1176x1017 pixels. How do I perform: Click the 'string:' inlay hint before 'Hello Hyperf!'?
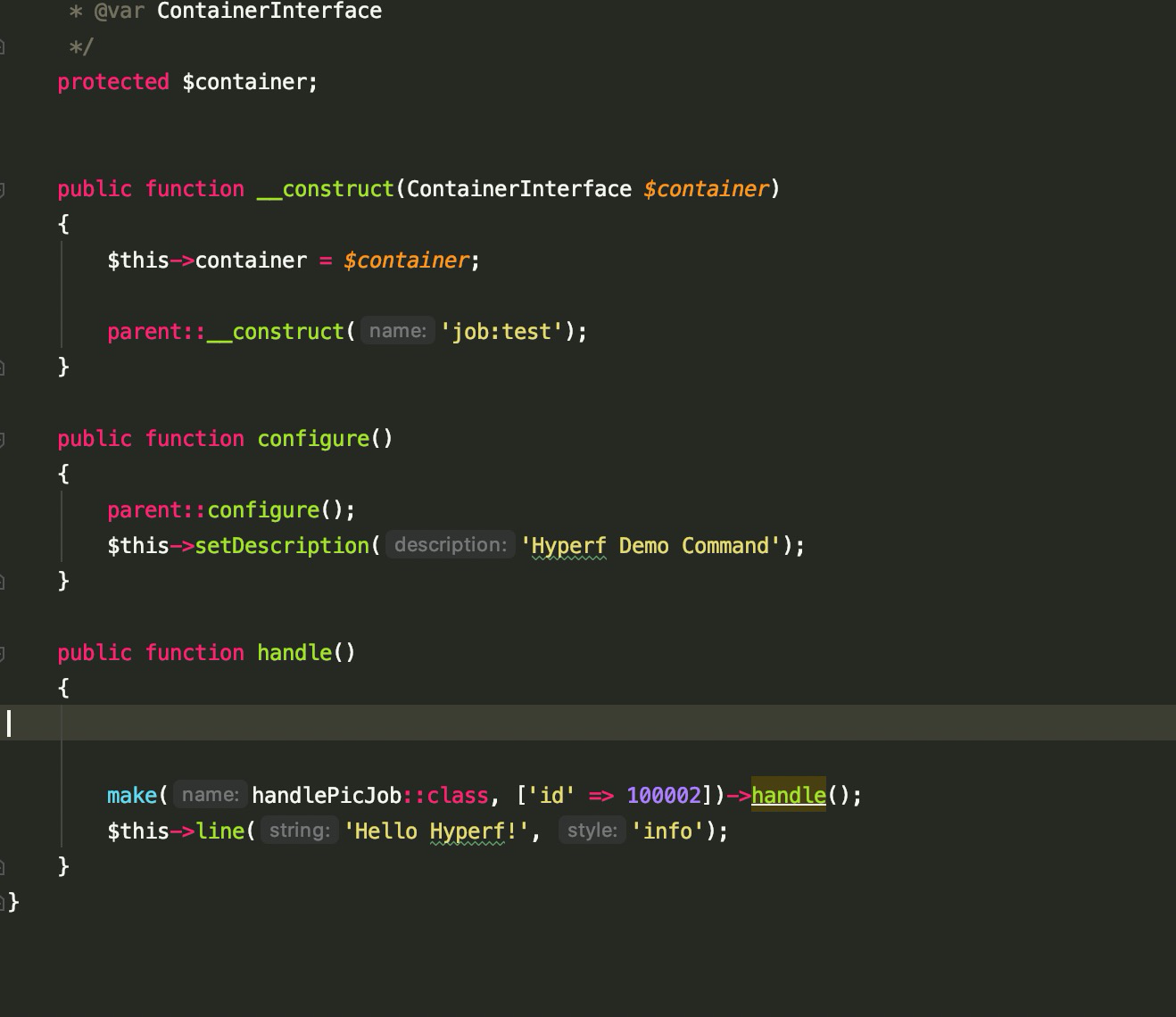tap(299, 831)
